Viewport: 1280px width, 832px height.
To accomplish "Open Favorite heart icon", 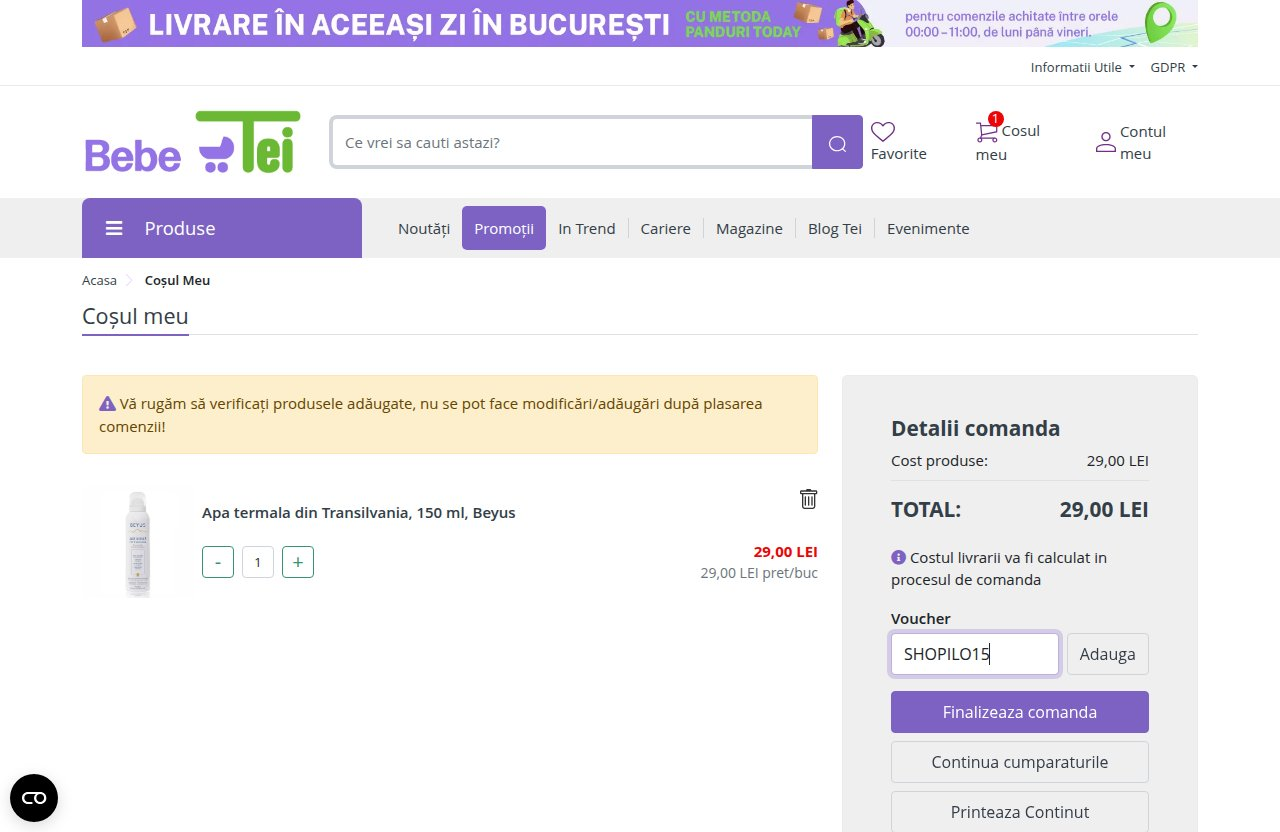I will click(883, 131).
